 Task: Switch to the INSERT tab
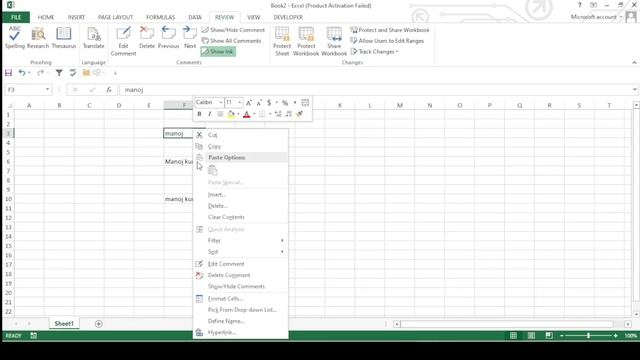point(76,17)
